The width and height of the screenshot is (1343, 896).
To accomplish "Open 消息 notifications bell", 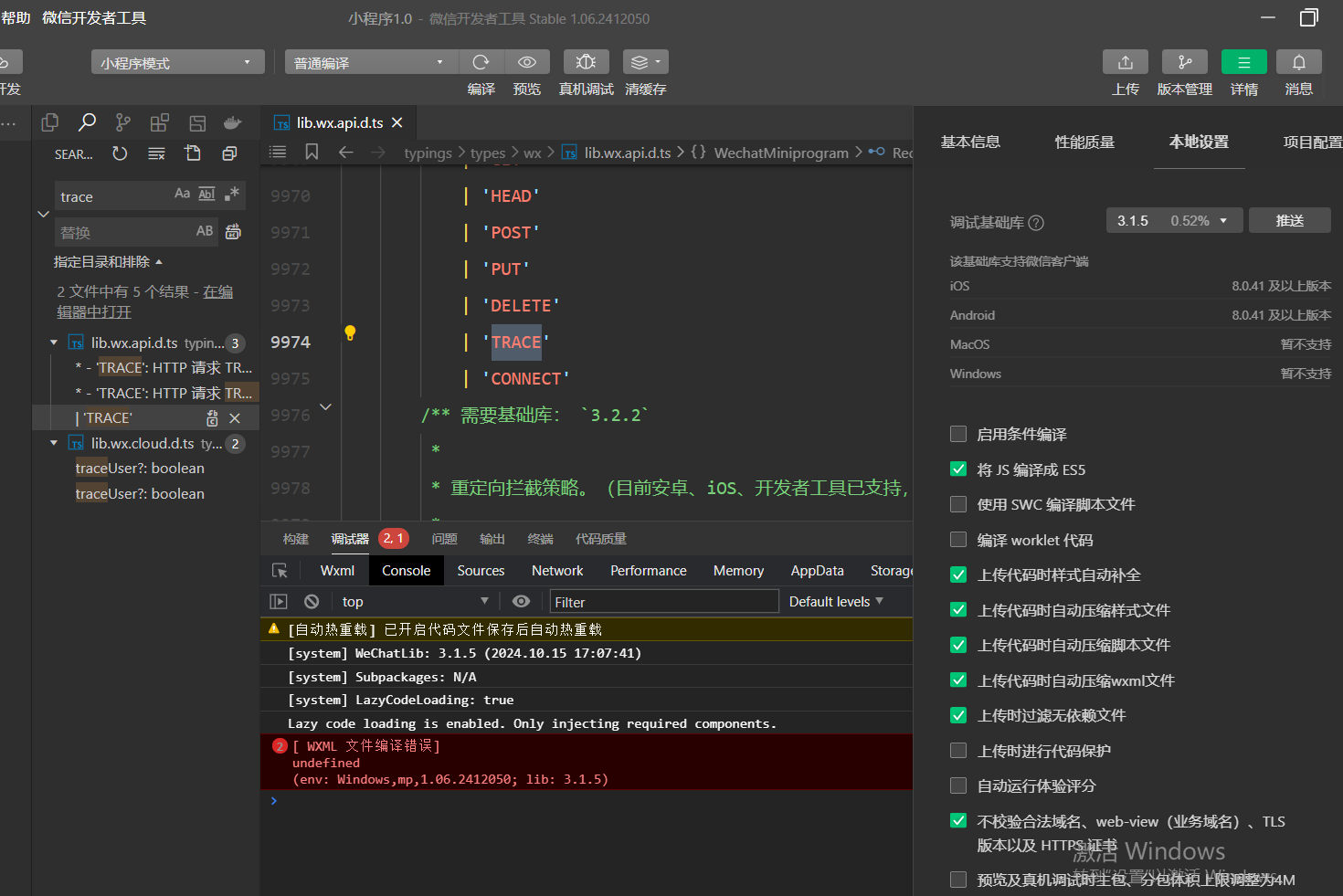I will click(x=1299, y=62).
